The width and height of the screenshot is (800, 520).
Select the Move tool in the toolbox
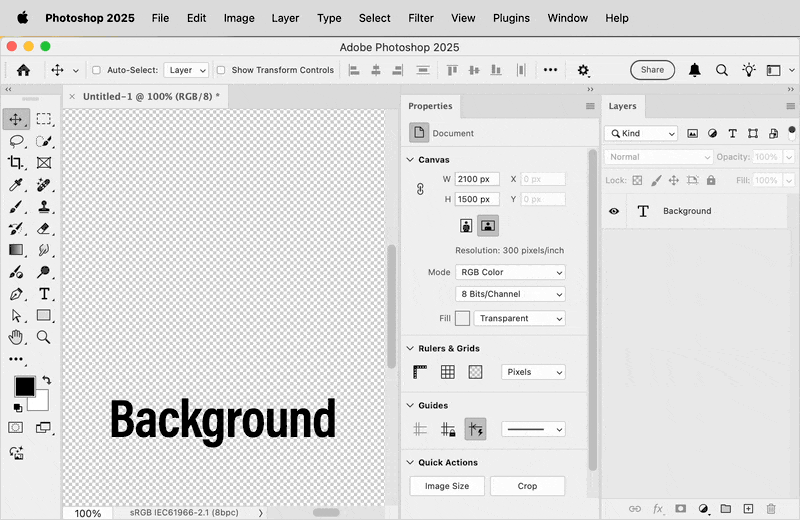(x=16, y=119)
